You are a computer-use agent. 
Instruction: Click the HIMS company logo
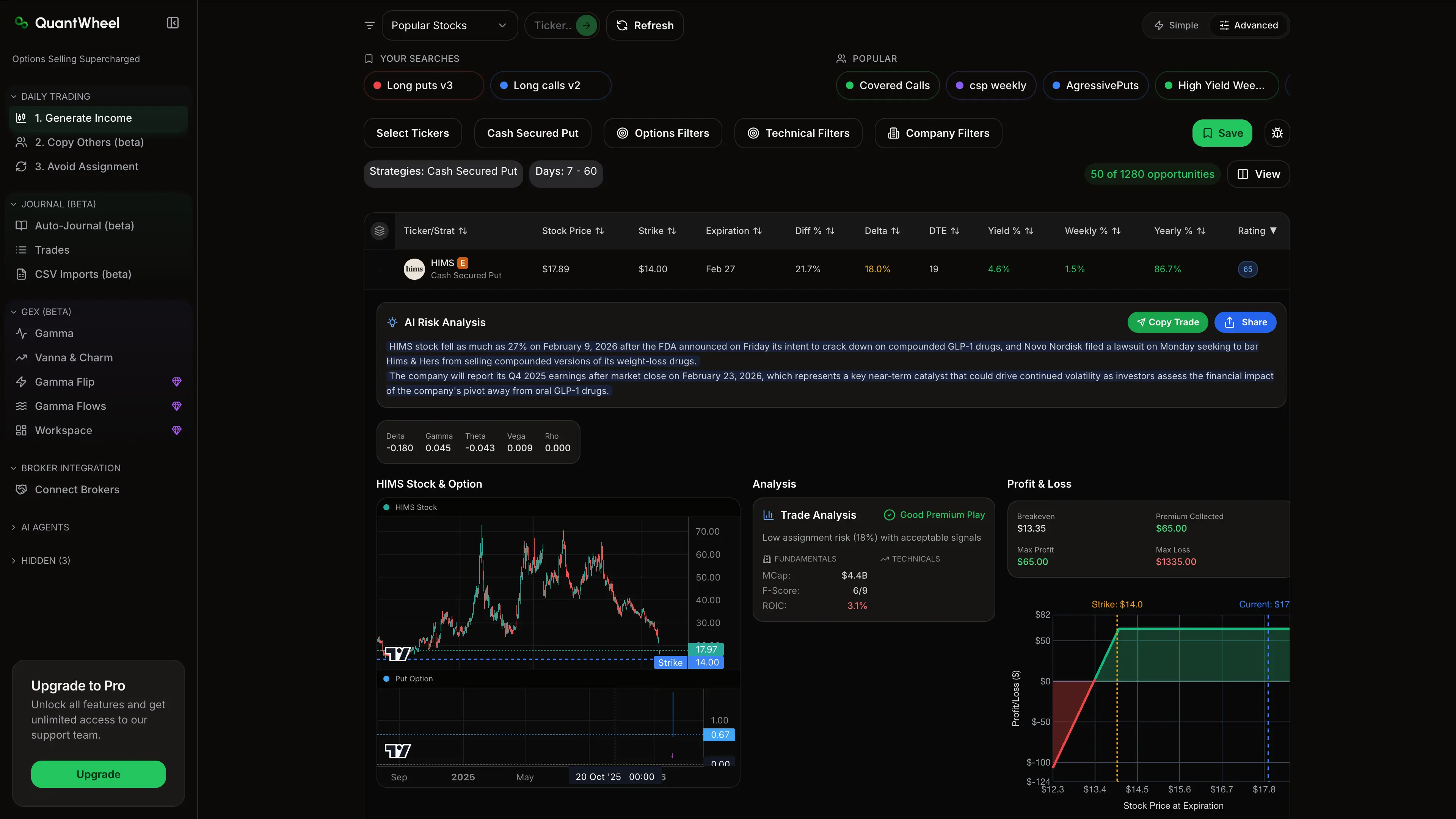(x=414, y=269)
